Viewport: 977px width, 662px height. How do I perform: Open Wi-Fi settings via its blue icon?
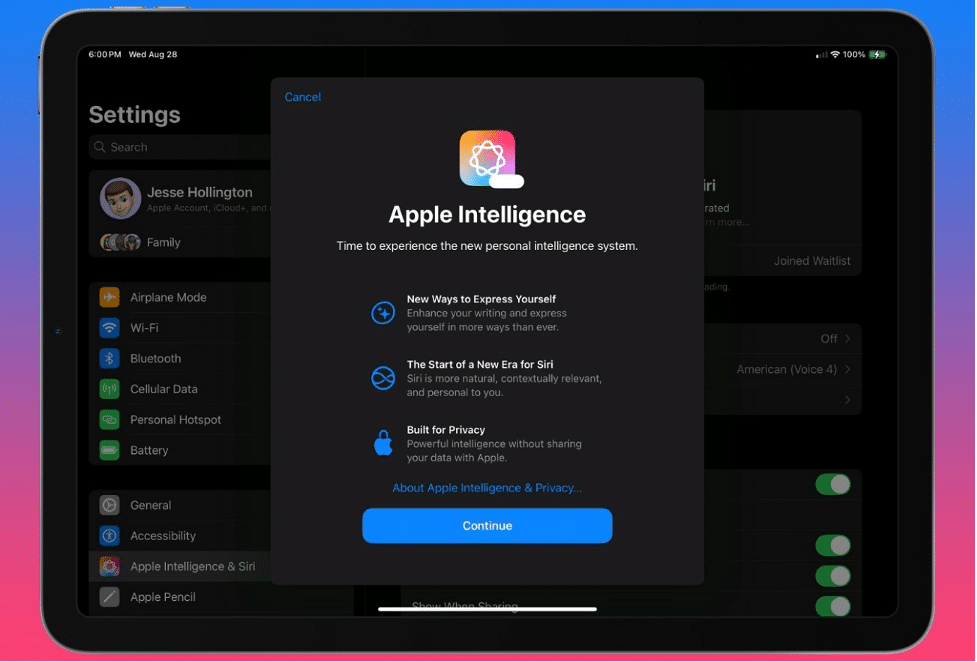click(x=108, y=327)
